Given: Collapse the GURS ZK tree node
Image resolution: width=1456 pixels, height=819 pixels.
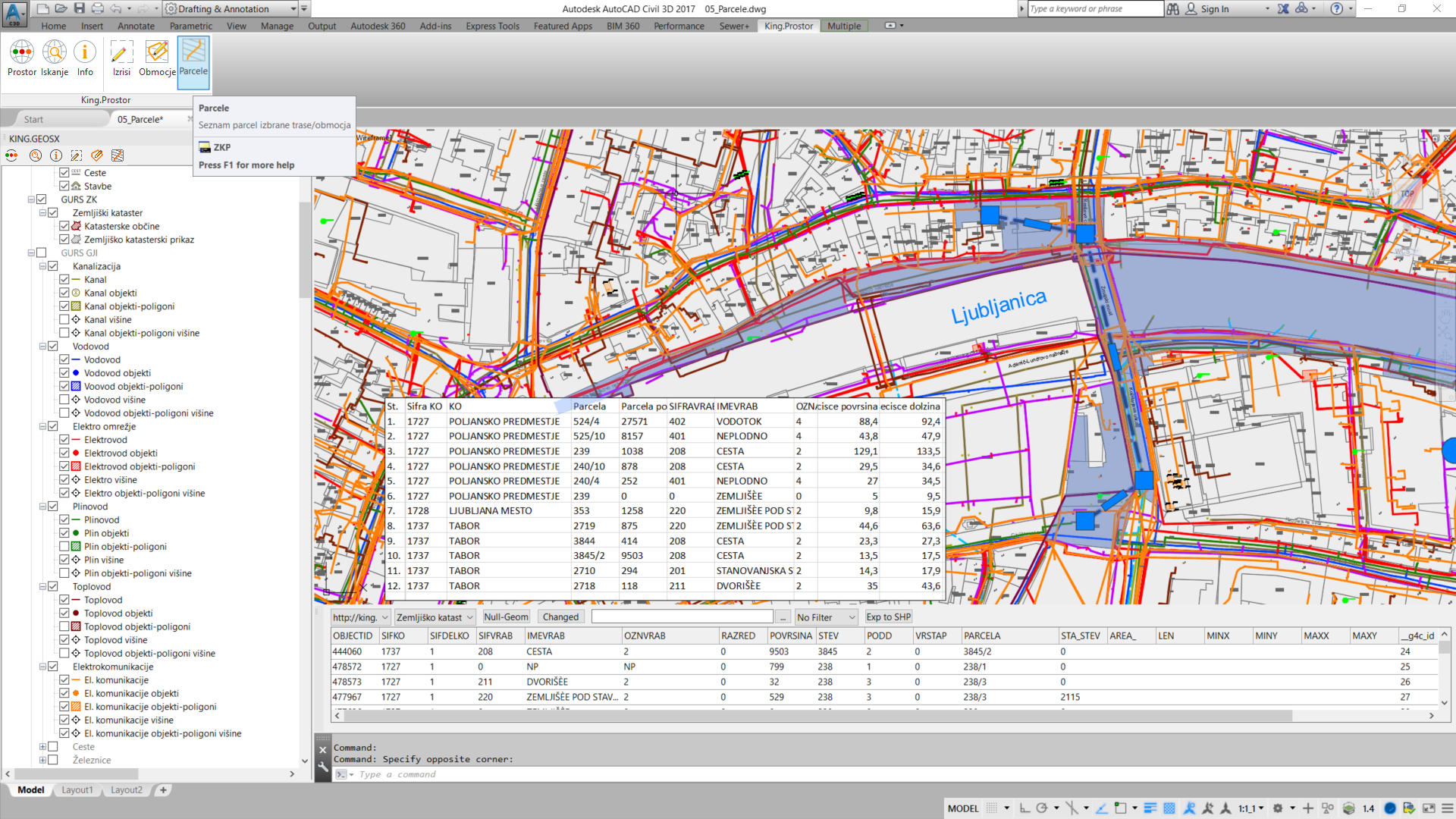Looking at the screenshot, I should (x=31, y=199).
